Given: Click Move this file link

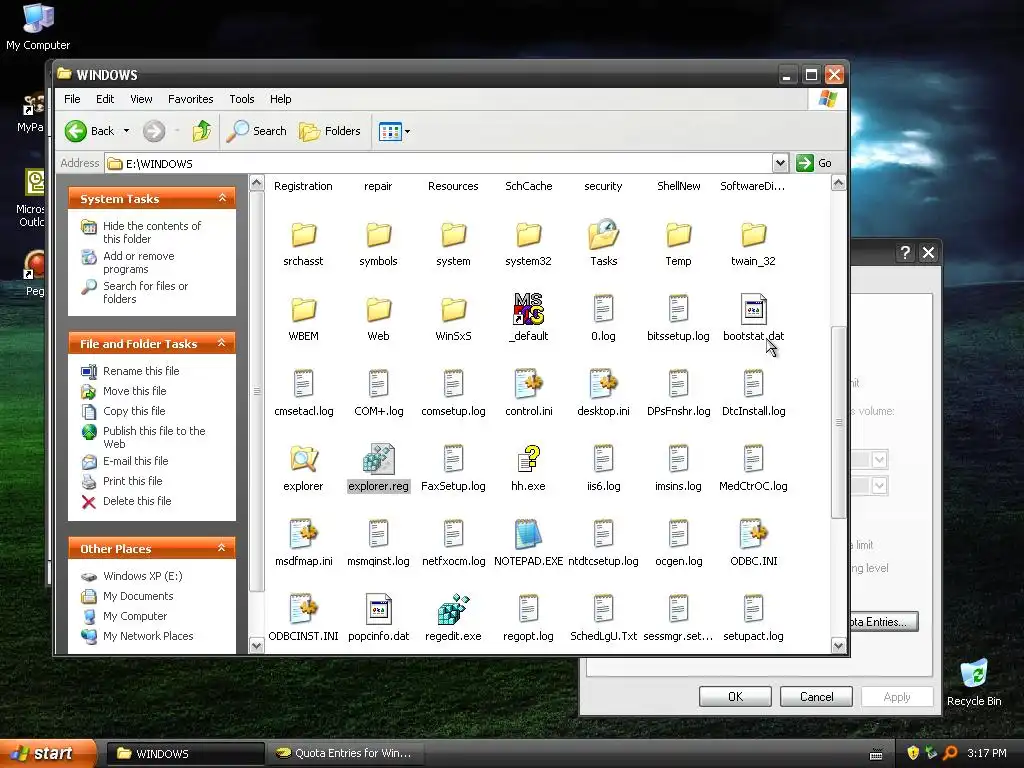Looking at the screenshot, I should pos(135,391).
